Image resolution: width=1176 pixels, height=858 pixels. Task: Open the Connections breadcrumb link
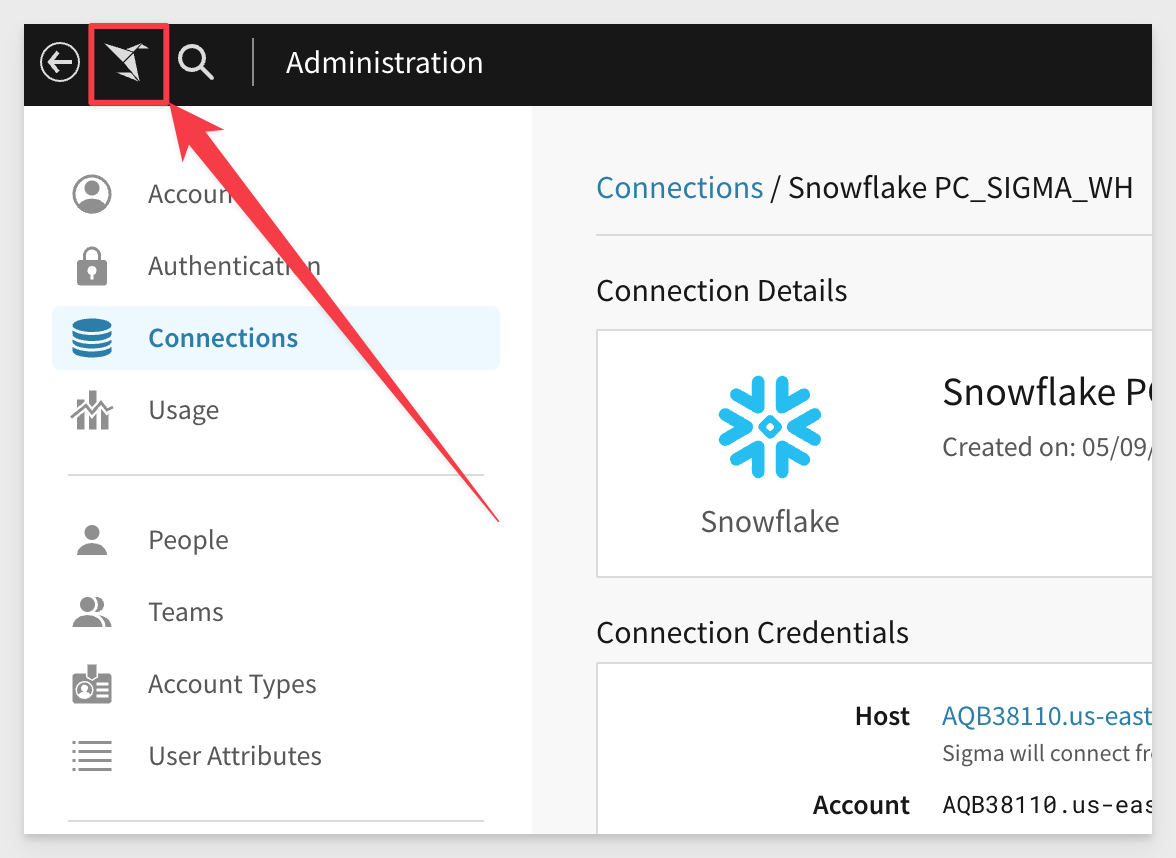[x=679, y=188]
